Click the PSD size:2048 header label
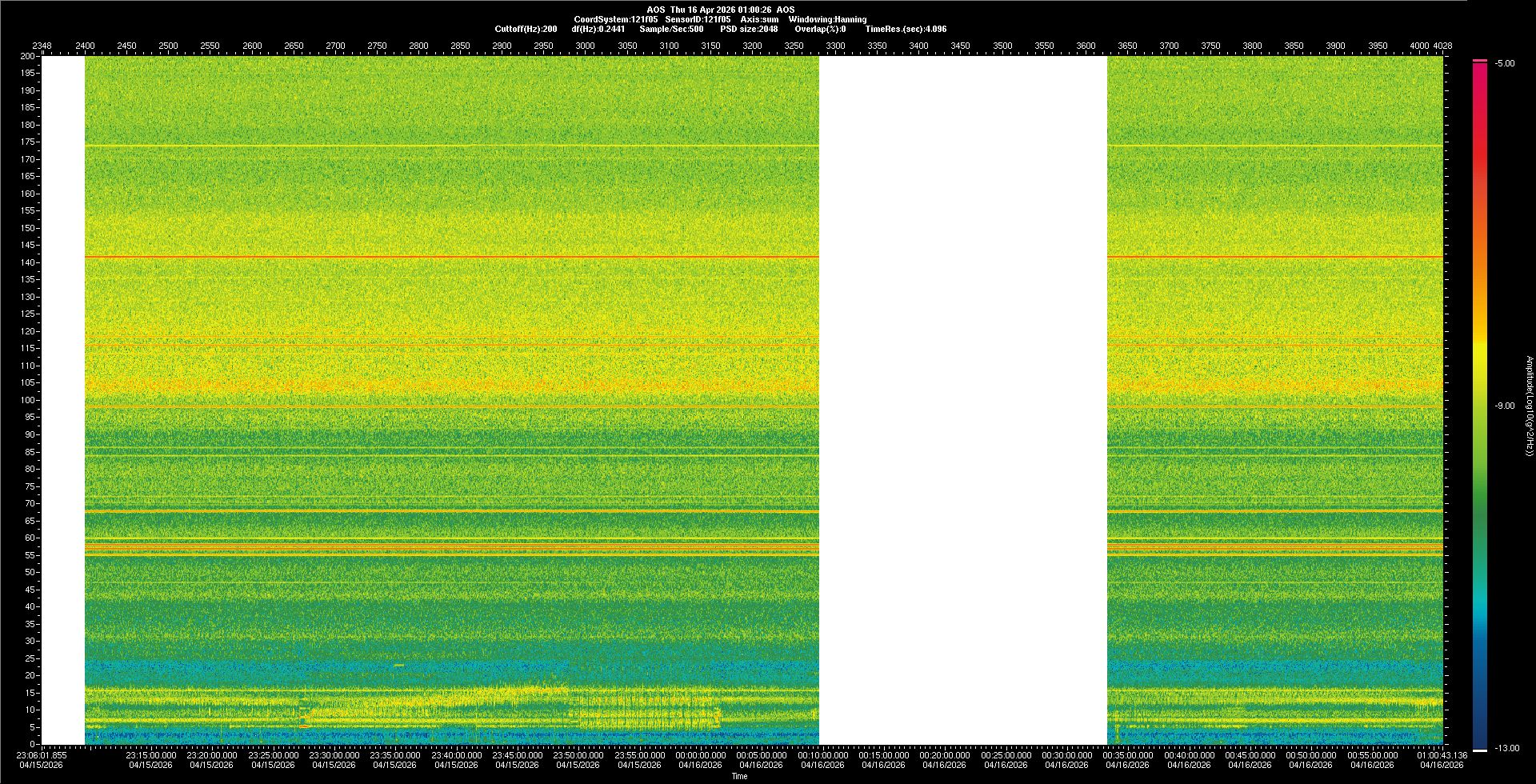Viewport: 1536px width, 784px height. (749, 29)
